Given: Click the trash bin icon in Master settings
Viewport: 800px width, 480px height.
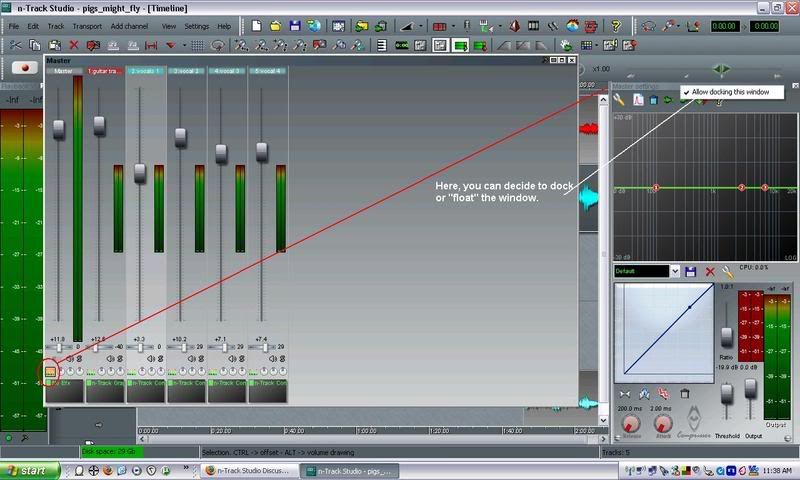Looking at the screenshot, I should coord(654,100).
